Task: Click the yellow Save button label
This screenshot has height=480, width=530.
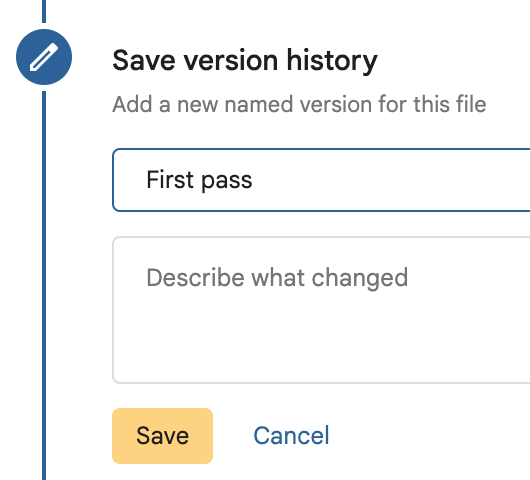Action: pos(162,436)
